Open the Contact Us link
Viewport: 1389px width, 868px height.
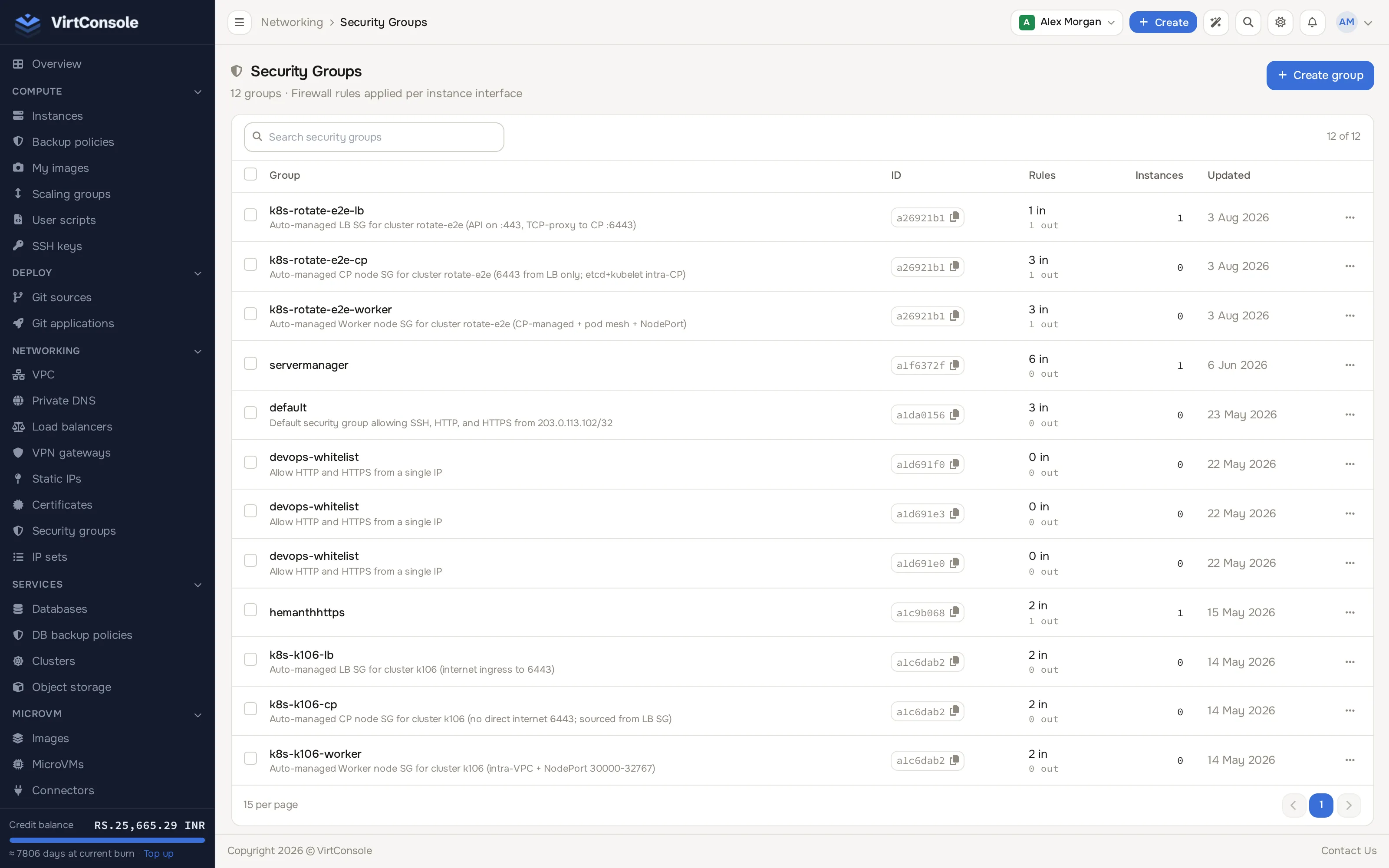(1348, 851)
